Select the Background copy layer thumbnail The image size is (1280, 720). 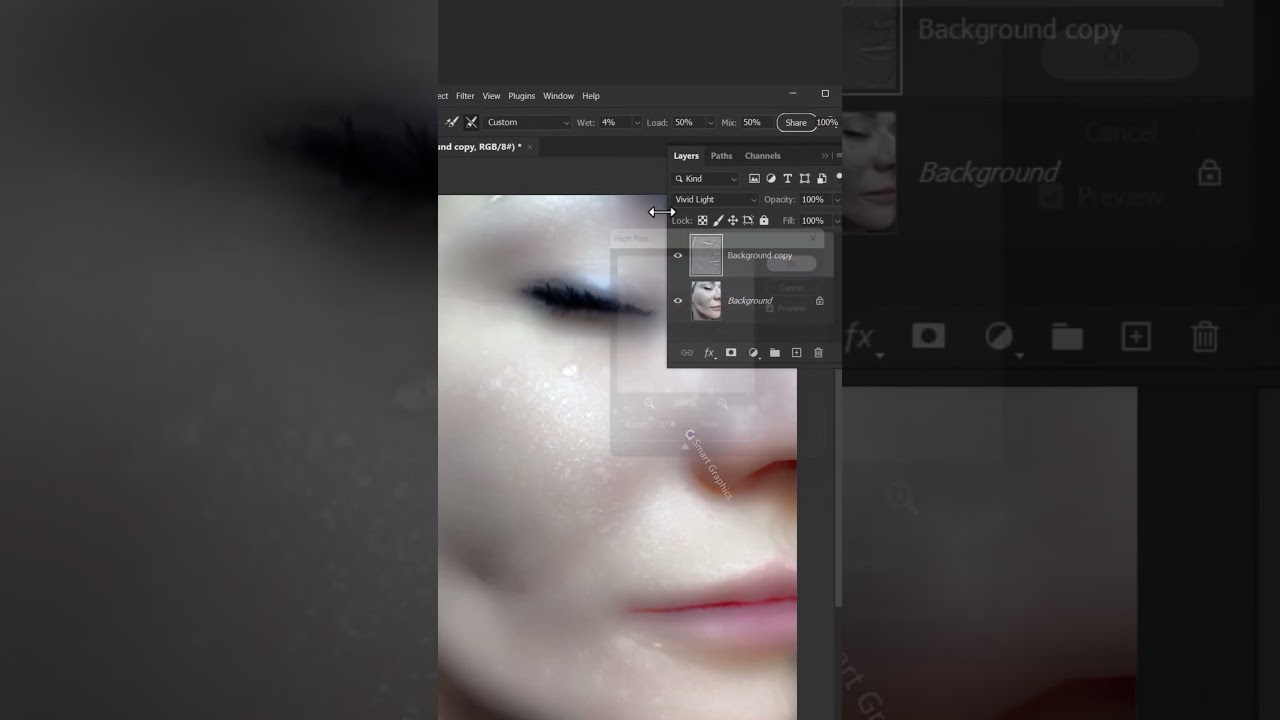(706, 256)
